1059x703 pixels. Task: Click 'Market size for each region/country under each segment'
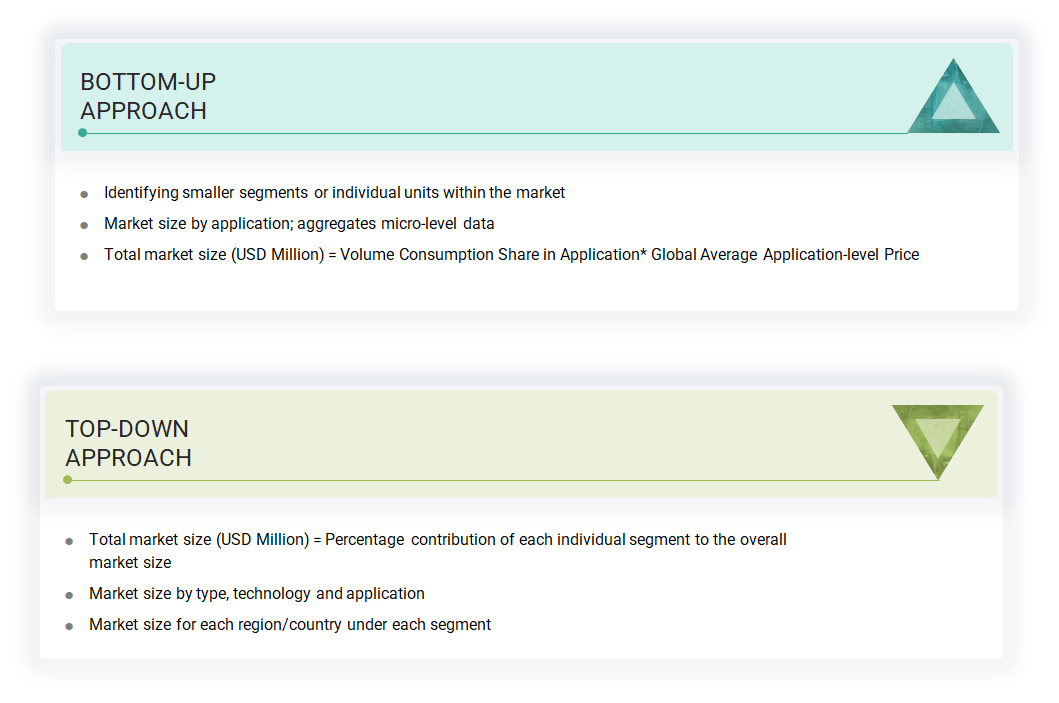pyautogui.click(x=290, y=624)
